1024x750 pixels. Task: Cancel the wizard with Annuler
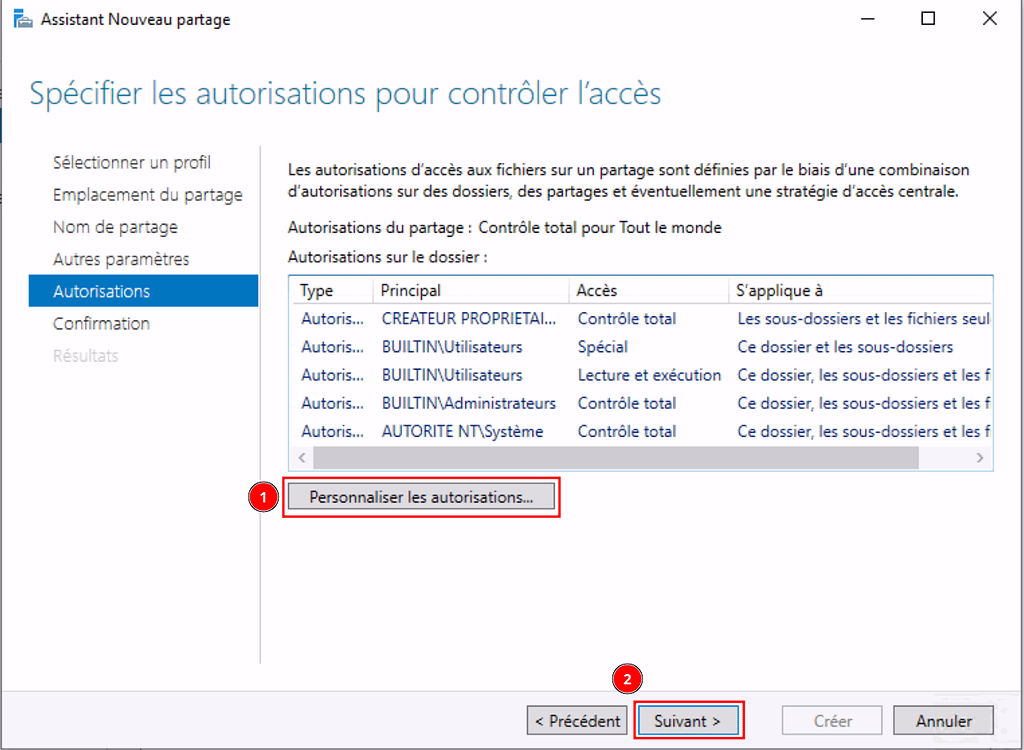944,720
